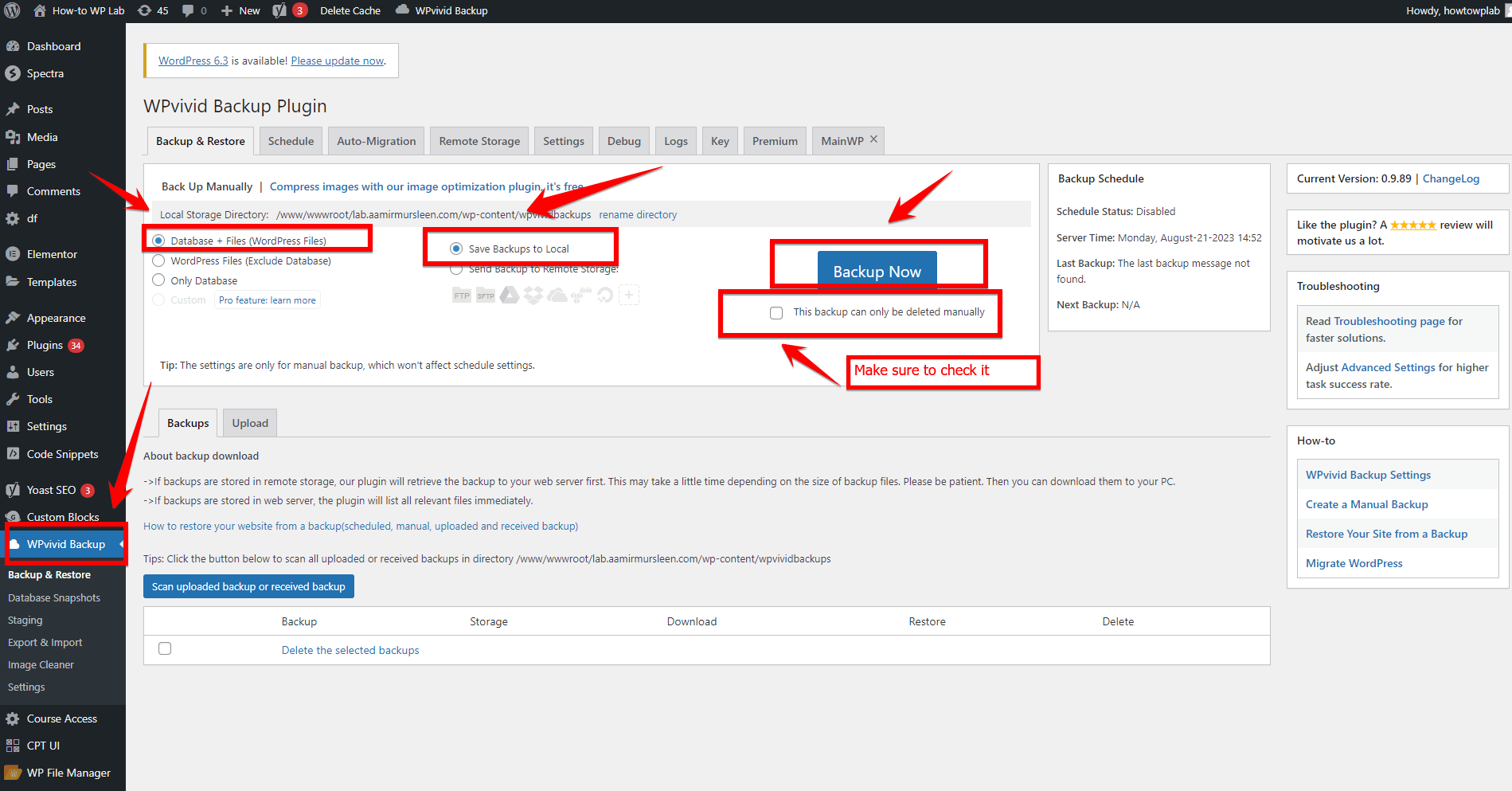Switch to the Remote Storage tab
The image size is (1512, 791).
coord(479,141)
